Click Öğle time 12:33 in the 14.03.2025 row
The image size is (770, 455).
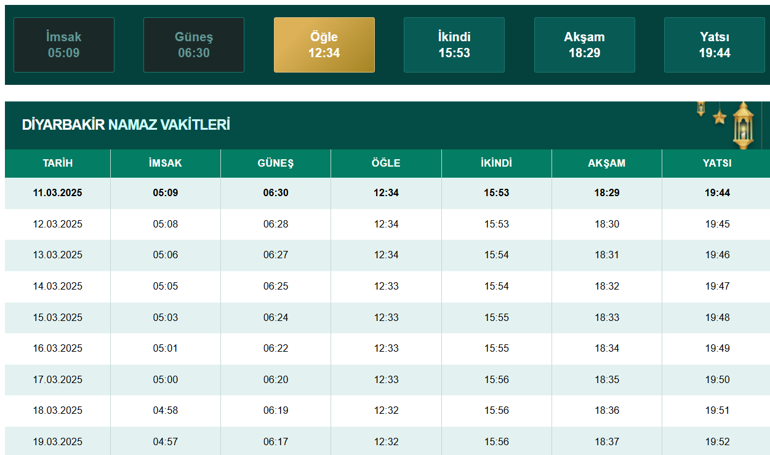tap(386, 286)
